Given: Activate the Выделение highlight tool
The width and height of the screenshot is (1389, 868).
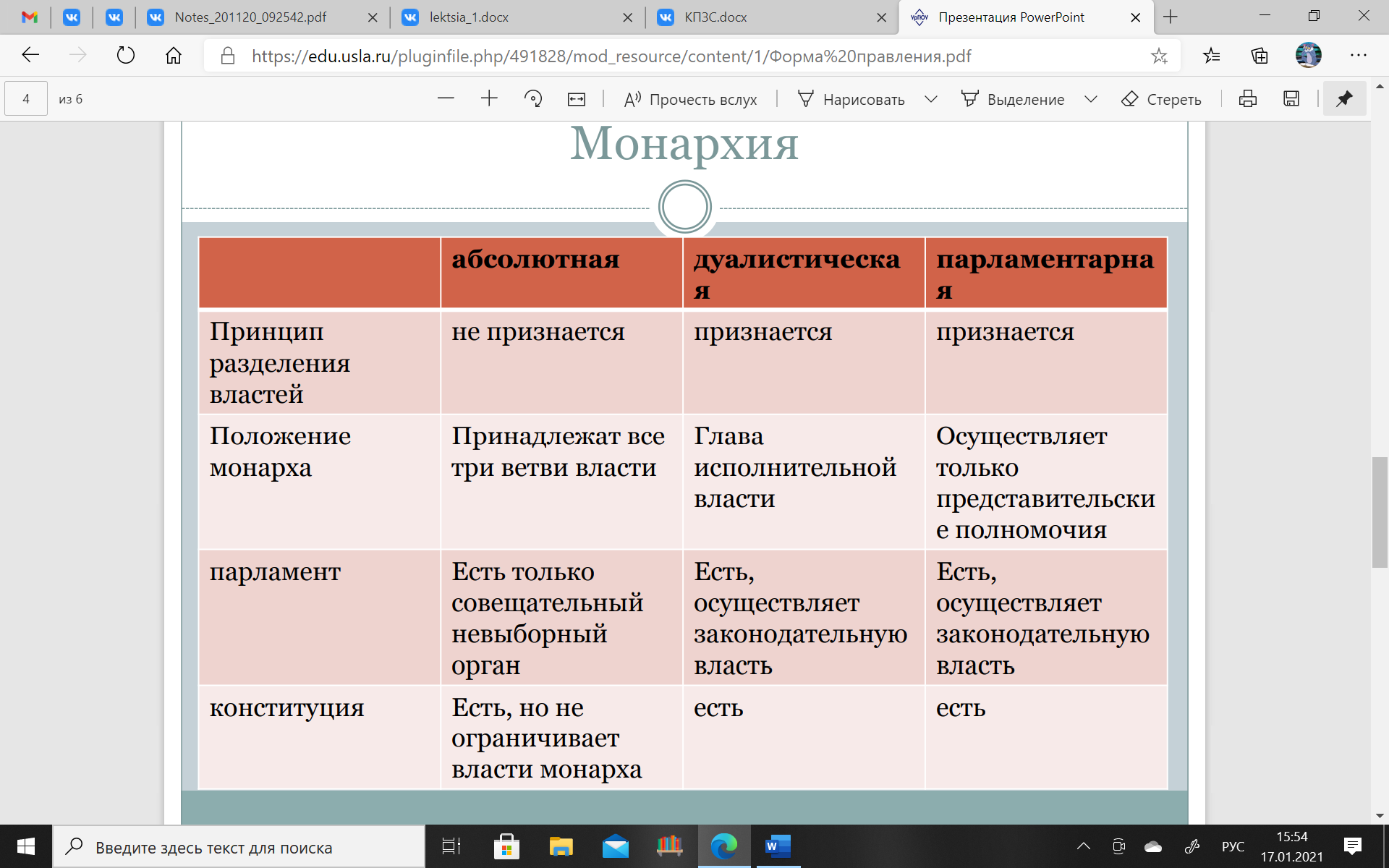Looking at the screenshot, I should click(1012, 99).
